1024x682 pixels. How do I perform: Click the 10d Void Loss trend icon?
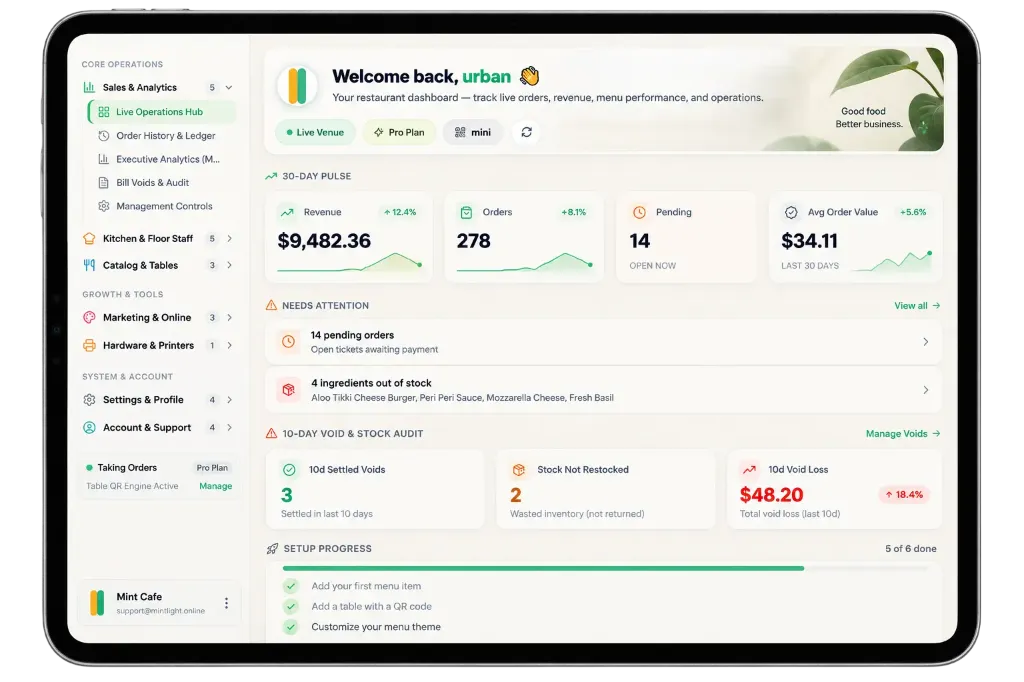tap(749, 470)
